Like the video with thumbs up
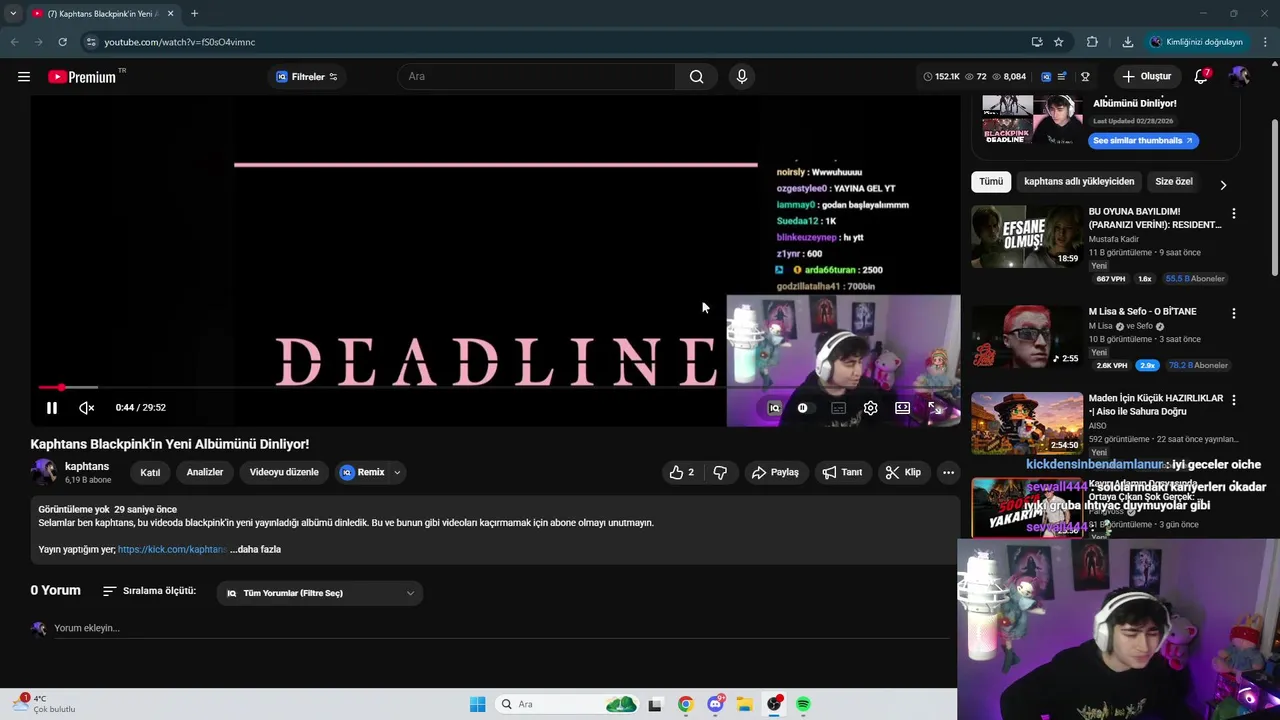Screen dimensions: 1280x720 [682, 472]
